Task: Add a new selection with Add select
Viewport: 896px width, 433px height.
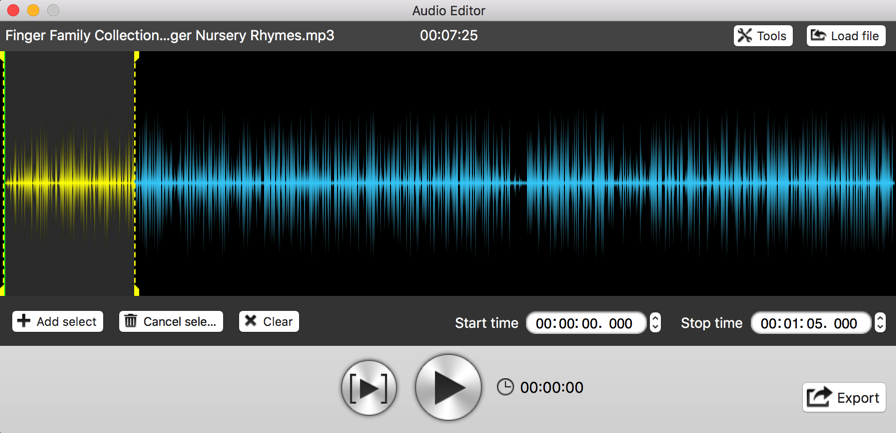Action: pos(57,322)
